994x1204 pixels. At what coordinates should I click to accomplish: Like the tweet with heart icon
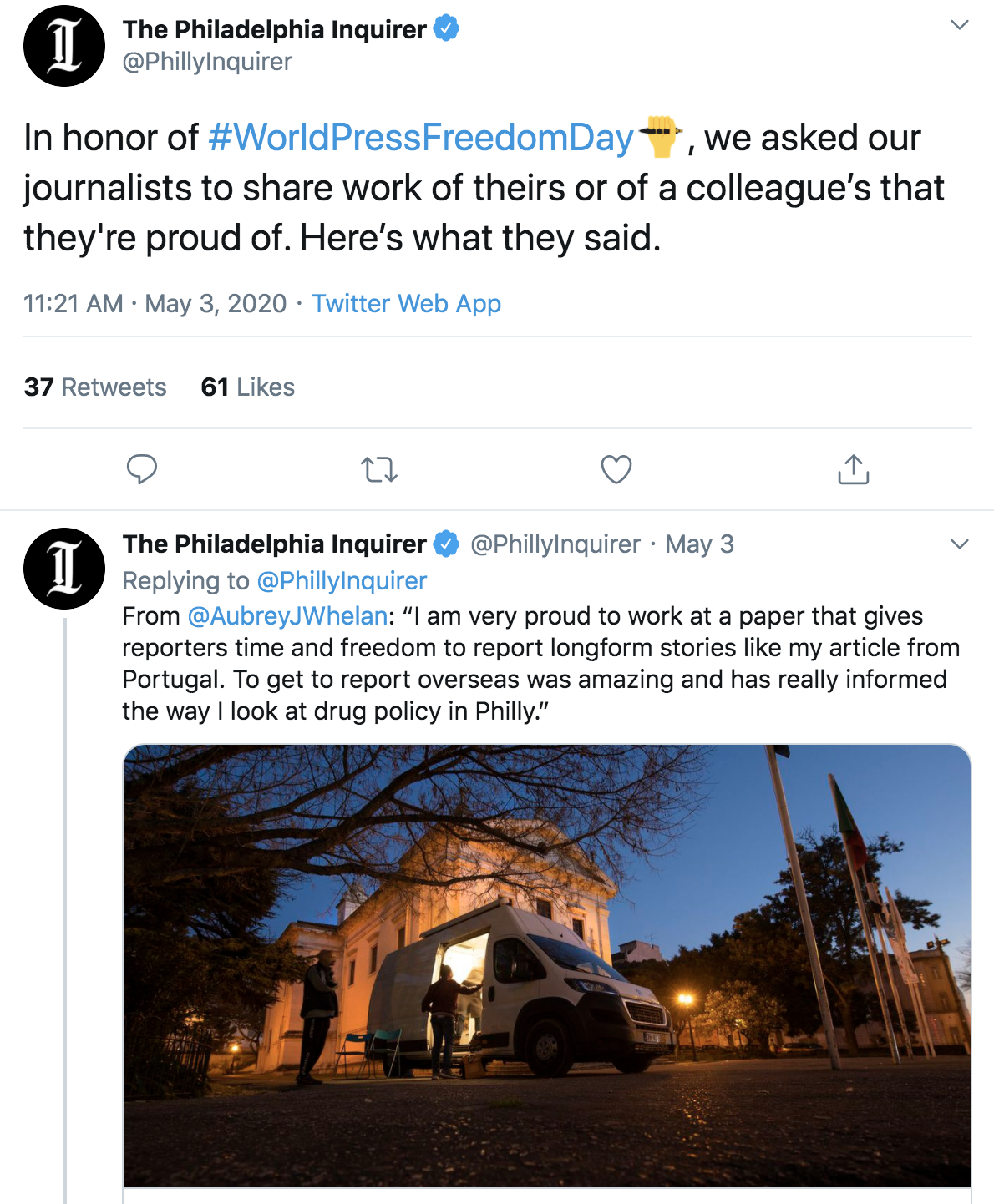tap(616, 469)
